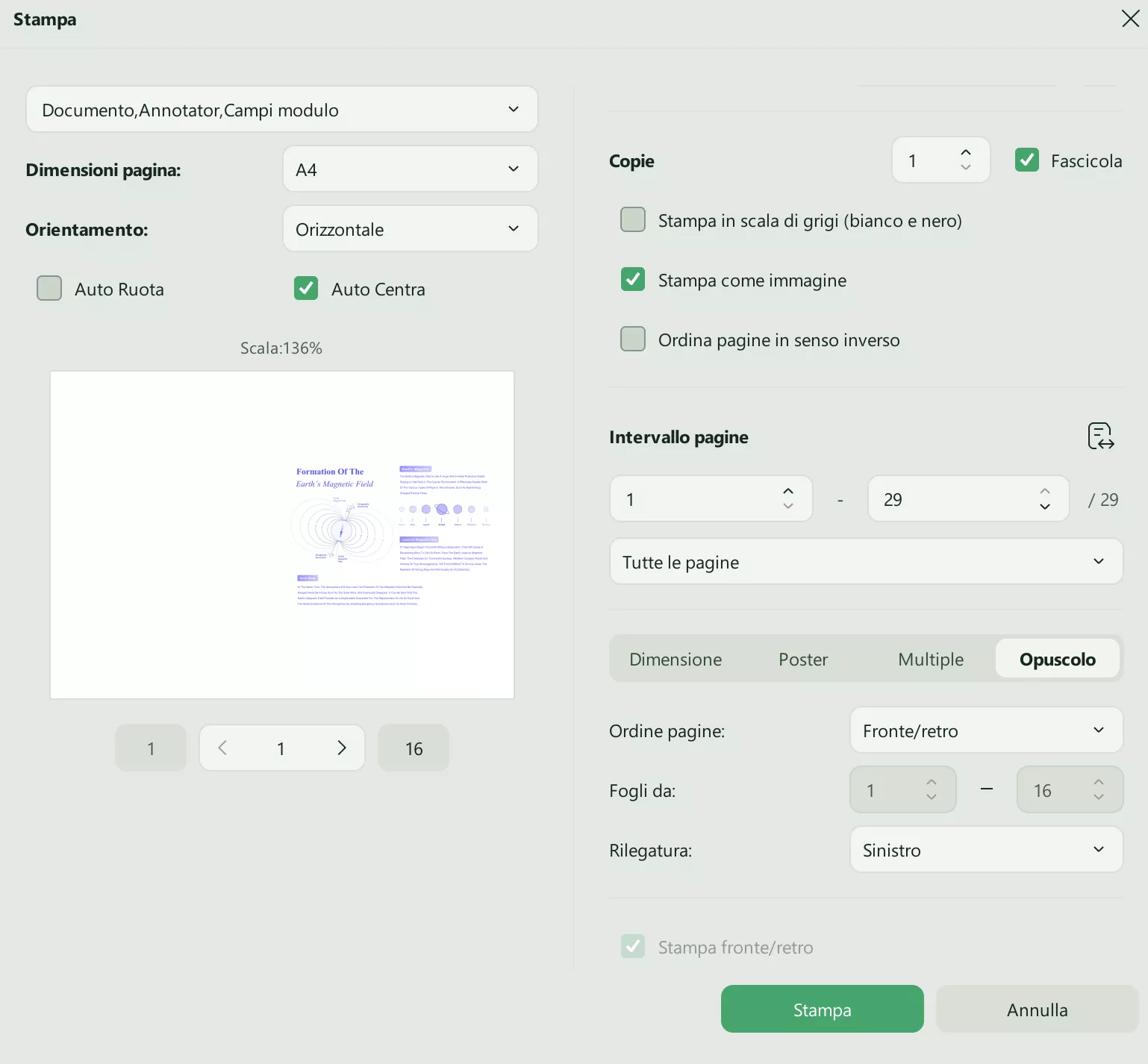
Task: Expand the Rilegatura Sinistro dropdown
Action: point(986,850)
